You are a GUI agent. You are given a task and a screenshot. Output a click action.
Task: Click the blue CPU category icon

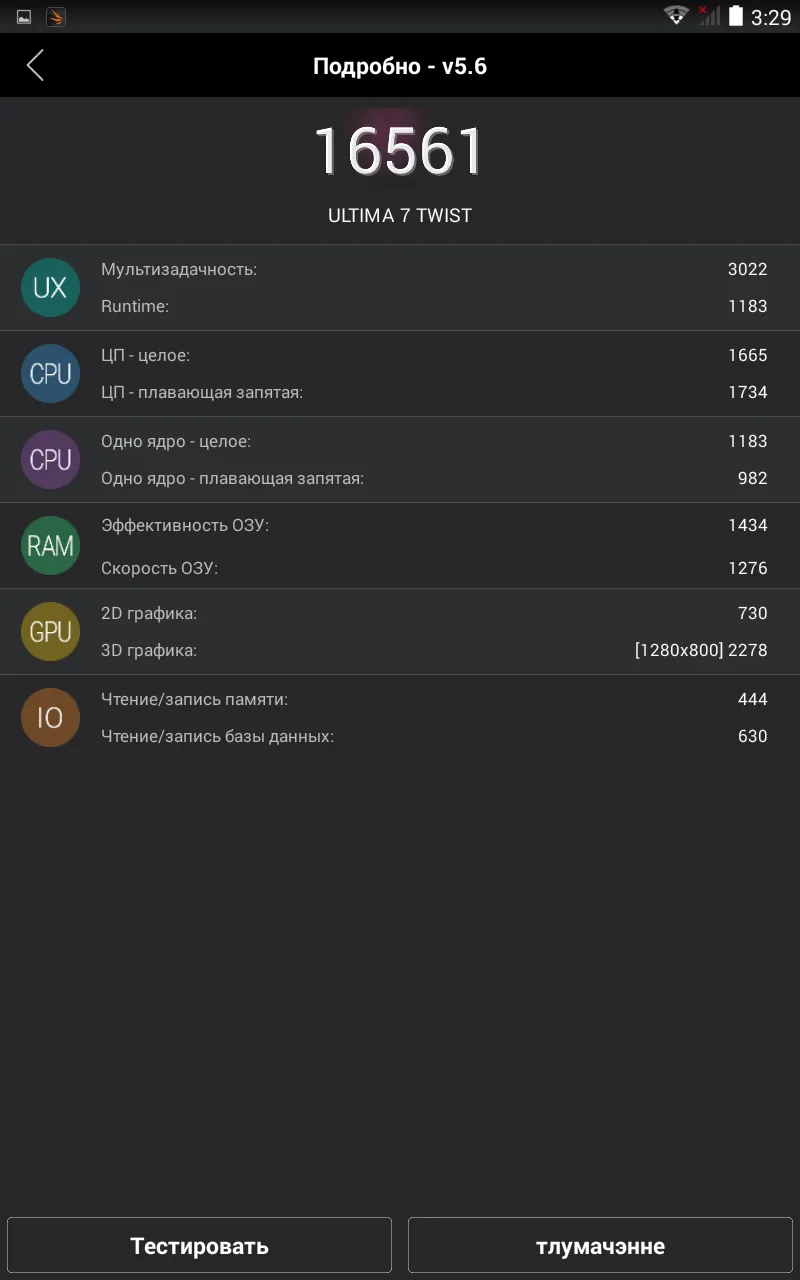50,374
